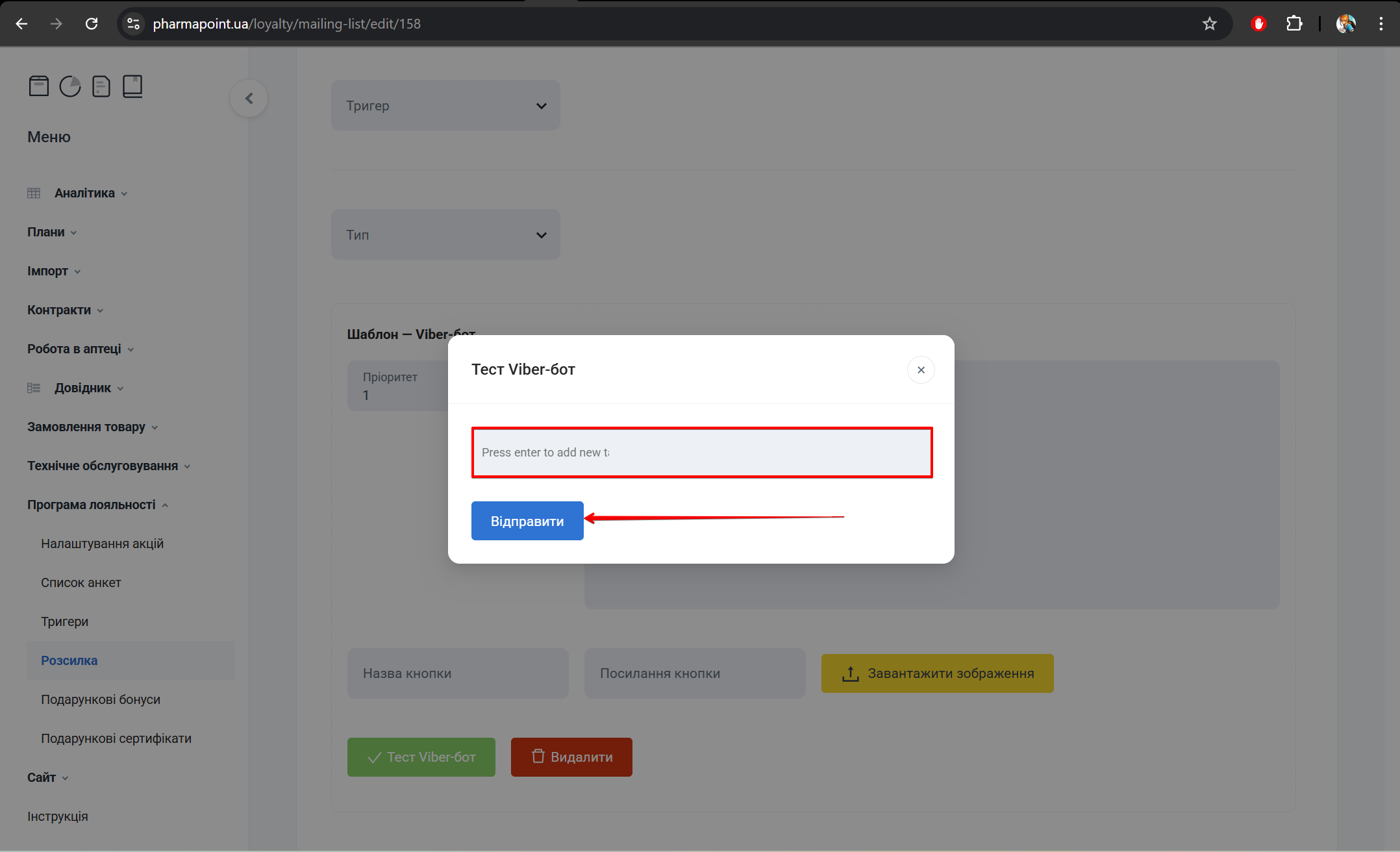
Task: Click the Завантажити зображення upload button
Action: (x=937, y=673)
